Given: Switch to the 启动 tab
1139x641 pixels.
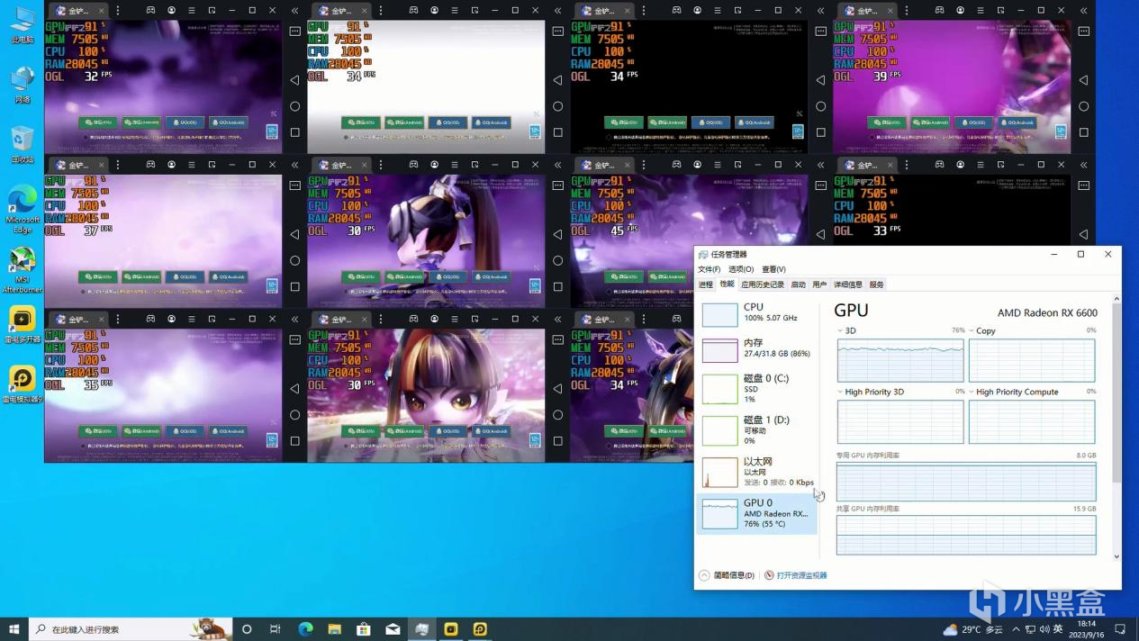Looking at the screenshot, I should [x=798, y=284].
